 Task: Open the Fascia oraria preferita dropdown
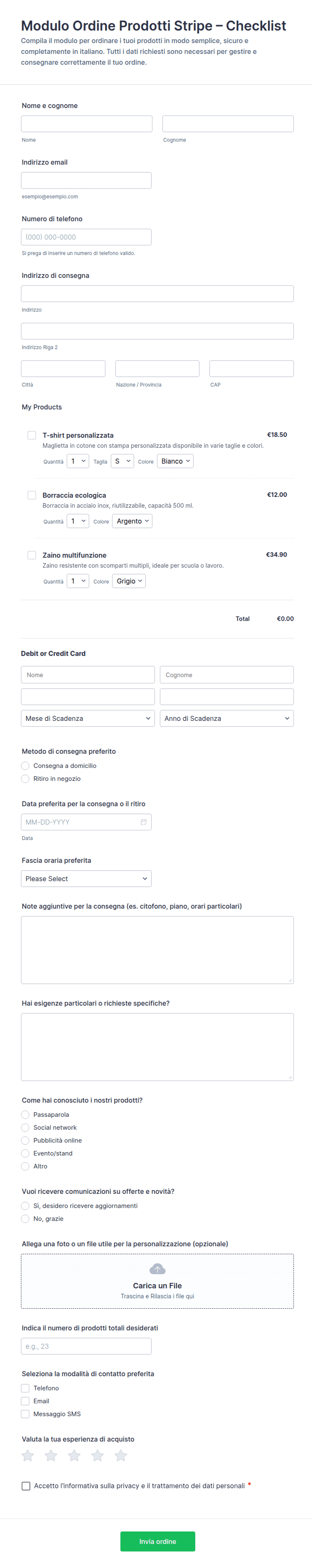point(86,878)
